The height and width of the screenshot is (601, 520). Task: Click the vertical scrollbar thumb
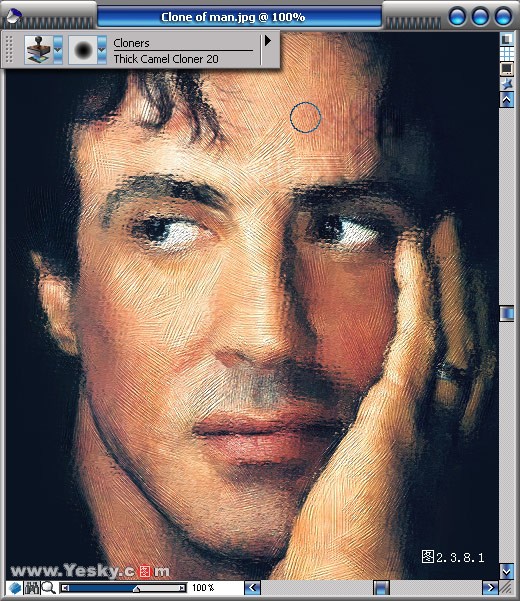507,313
